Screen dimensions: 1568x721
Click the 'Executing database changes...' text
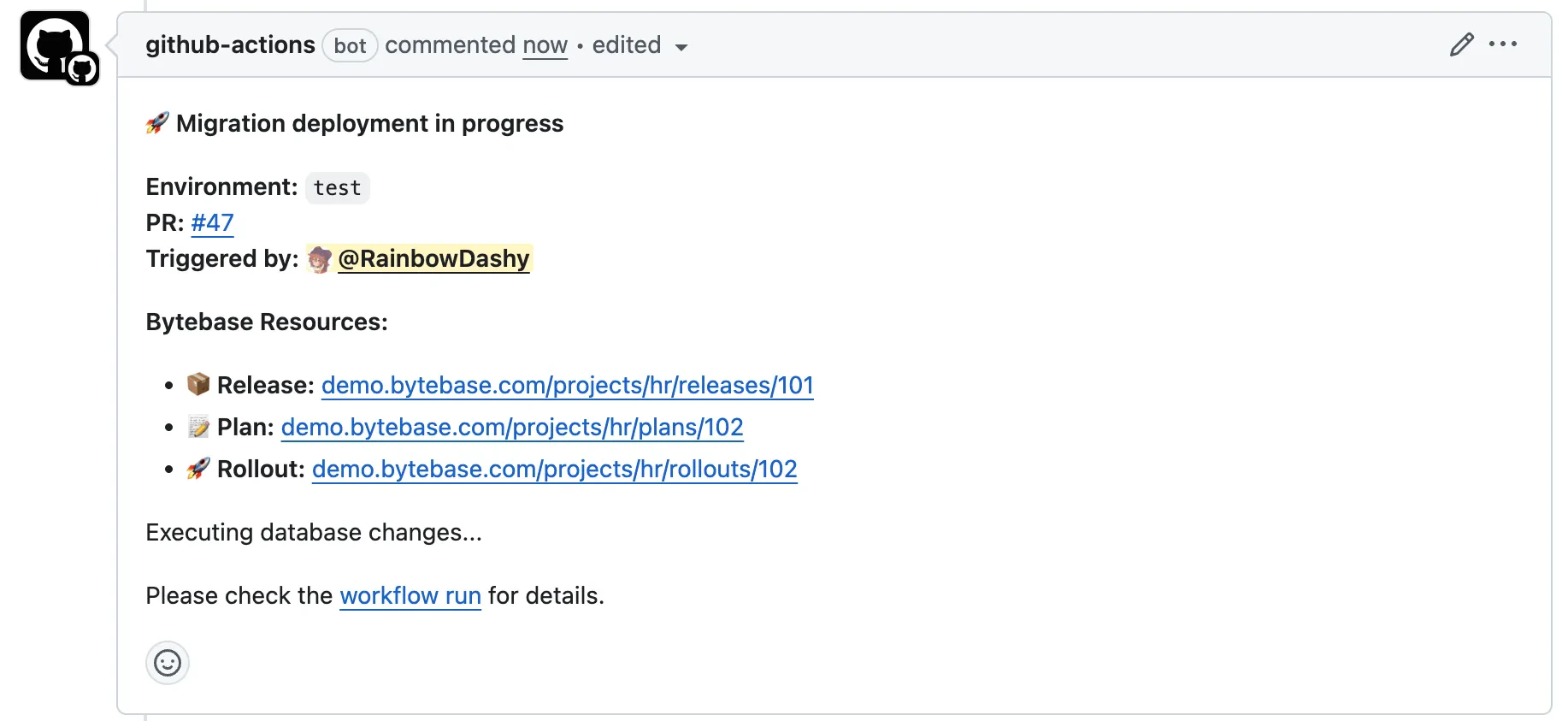pyautogui.click(x=314, y=533)
